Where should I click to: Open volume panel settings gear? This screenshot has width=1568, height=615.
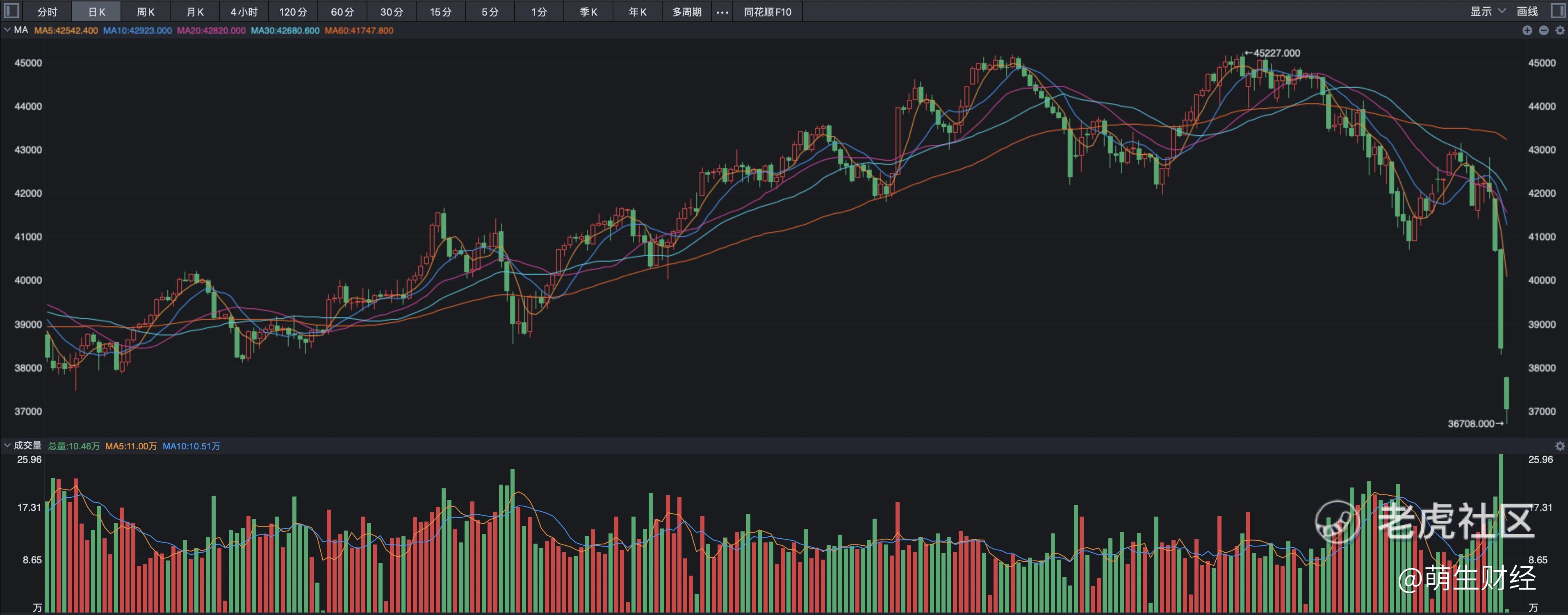click(1559, 446)
